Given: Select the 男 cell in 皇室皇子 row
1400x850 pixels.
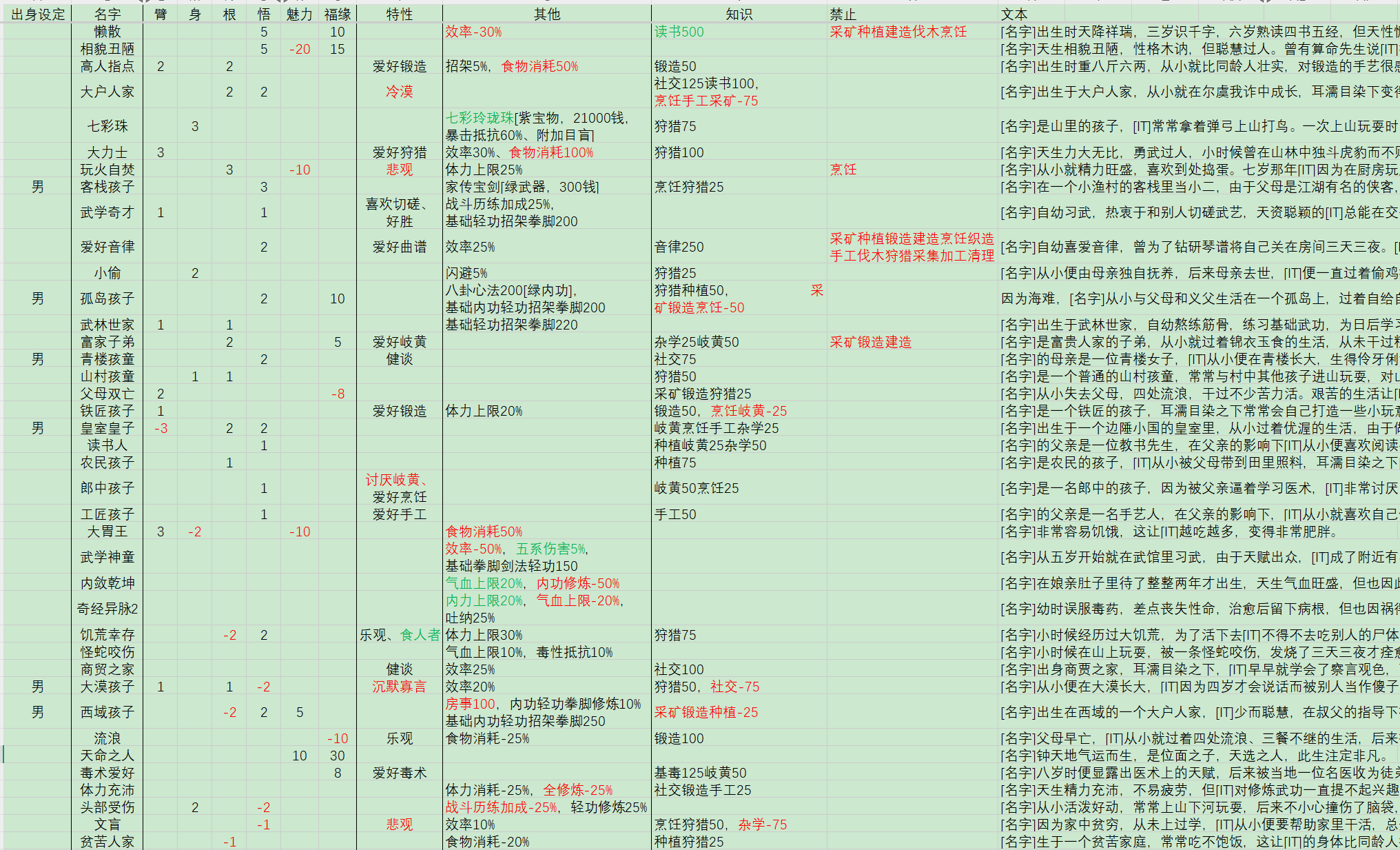Looking at the screenshot, I should click(37, 428).
